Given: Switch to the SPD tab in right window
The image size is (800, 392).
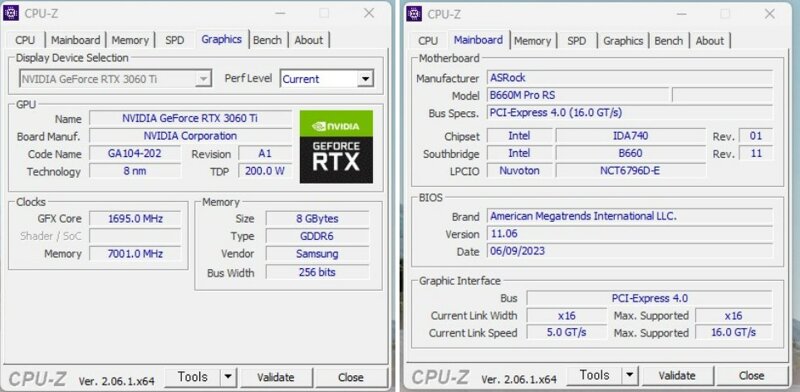Looking at the screenshot, I should [577, 41].
